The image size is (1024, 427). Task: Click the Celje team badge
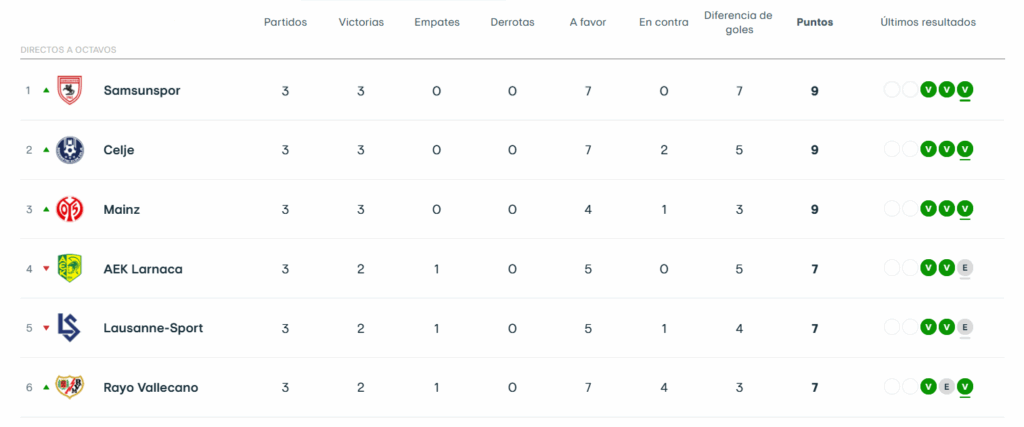(69, 150)
